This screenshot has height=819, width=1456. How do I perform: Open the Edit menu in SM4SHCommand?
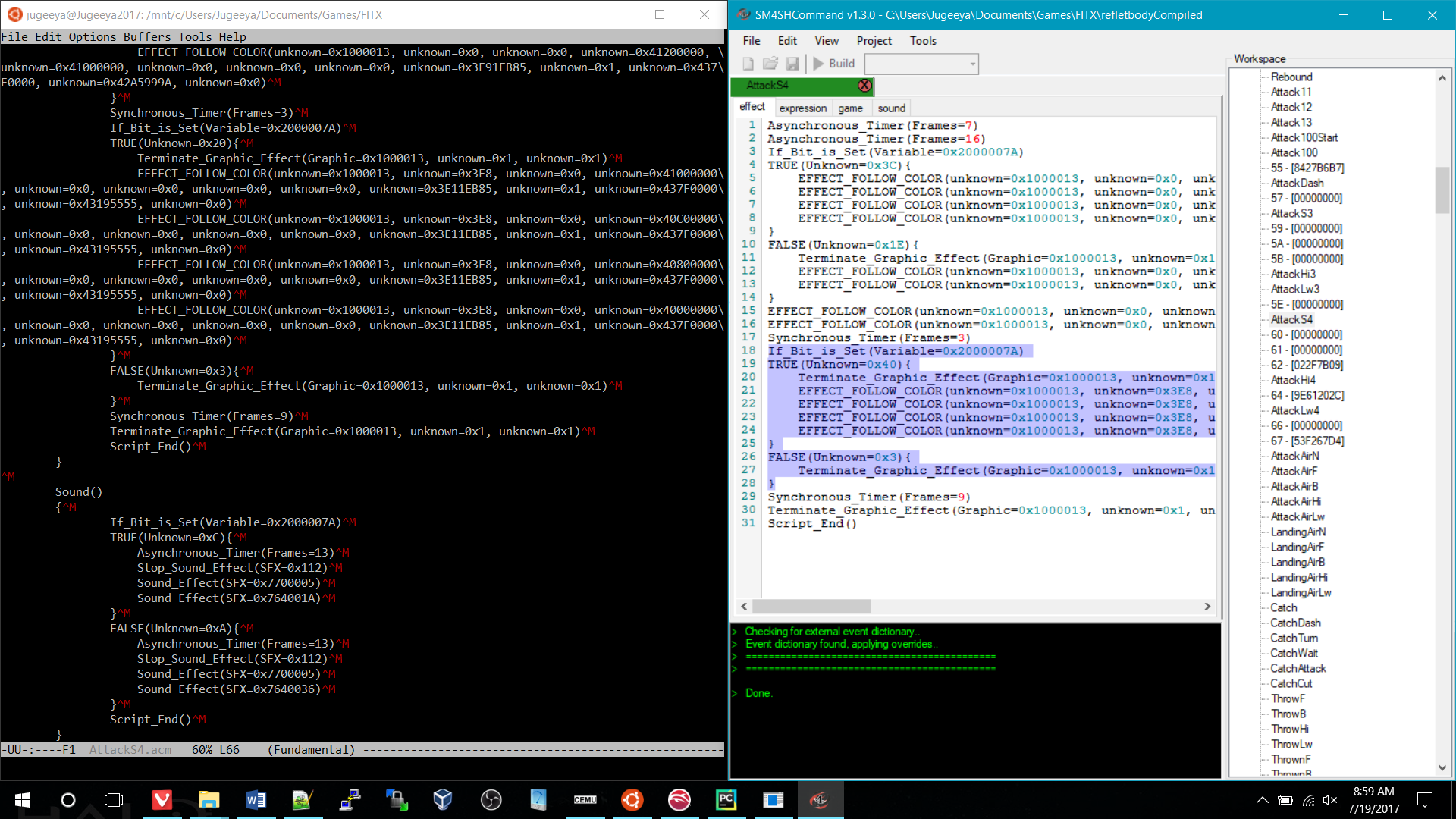click(787, 41)
